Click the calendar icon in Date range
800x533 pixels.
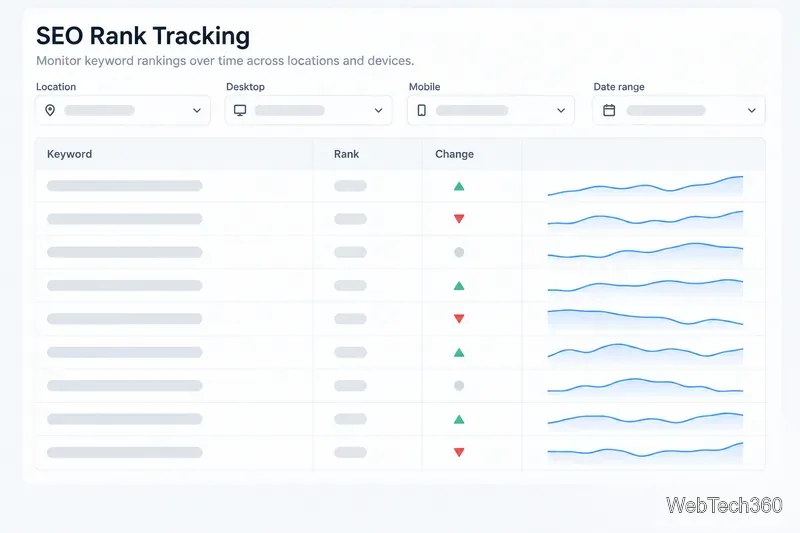tap(609, 110)
